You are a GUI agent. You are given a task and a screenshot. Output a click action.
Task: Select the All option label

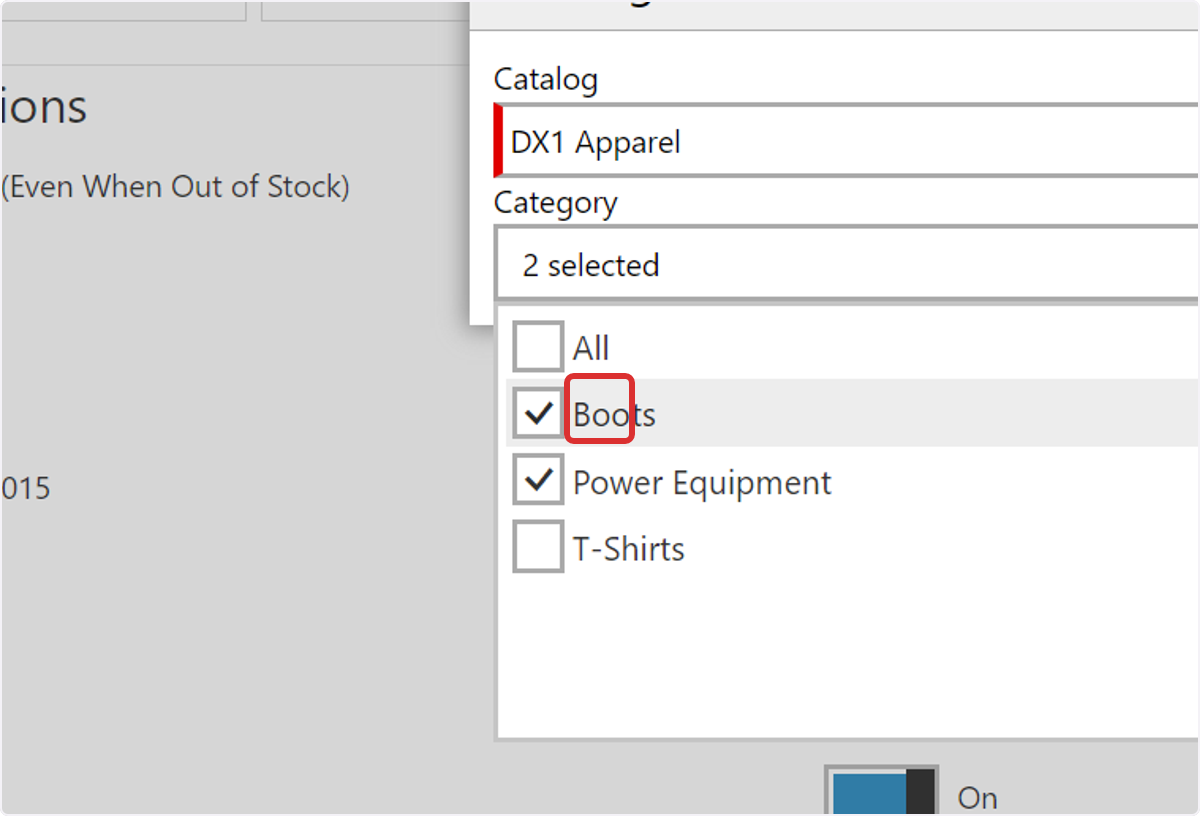(x=591, y=348)
